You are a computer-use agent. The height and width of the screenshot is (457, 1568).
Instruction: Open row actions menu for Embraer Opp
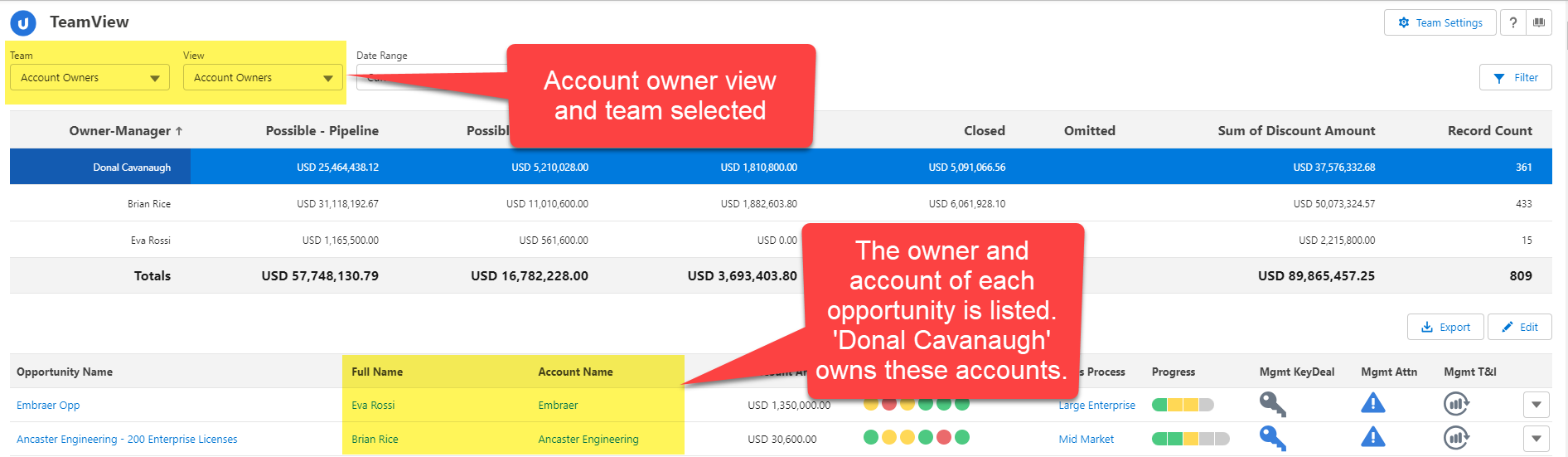coord(1536,405)
